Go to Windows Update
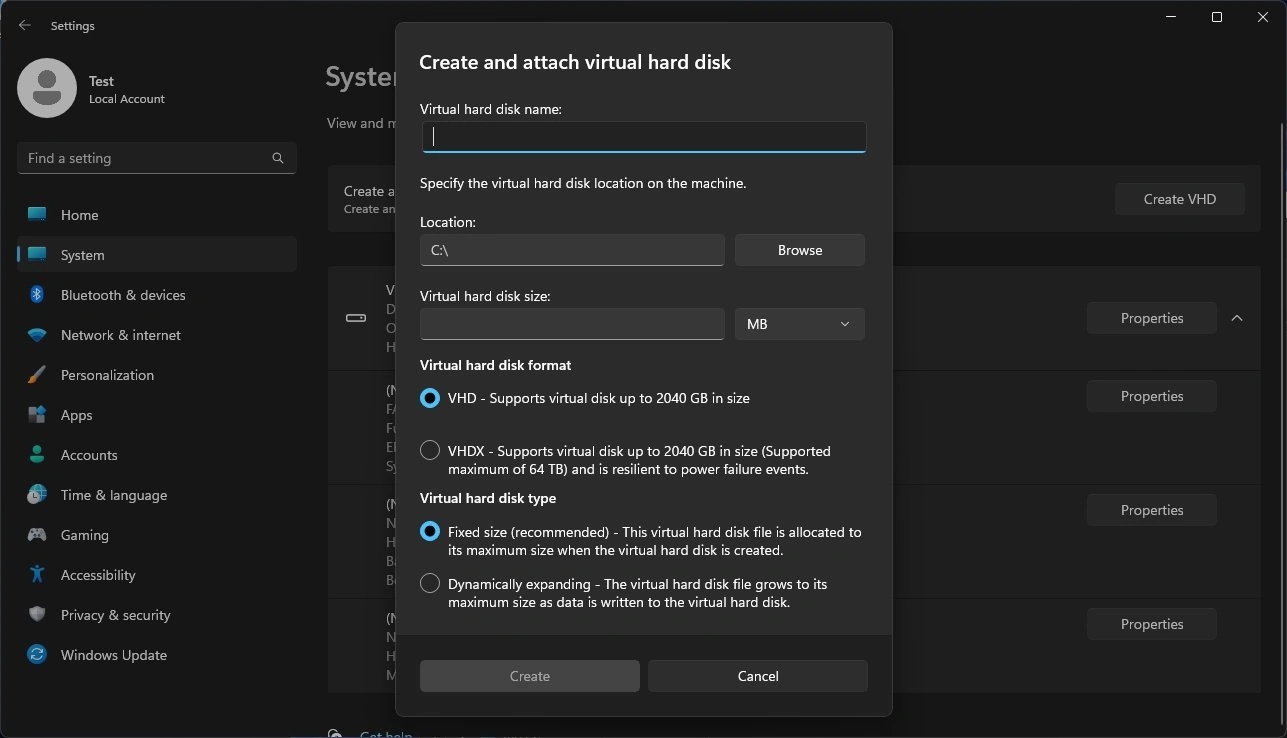 pos(115,654)
